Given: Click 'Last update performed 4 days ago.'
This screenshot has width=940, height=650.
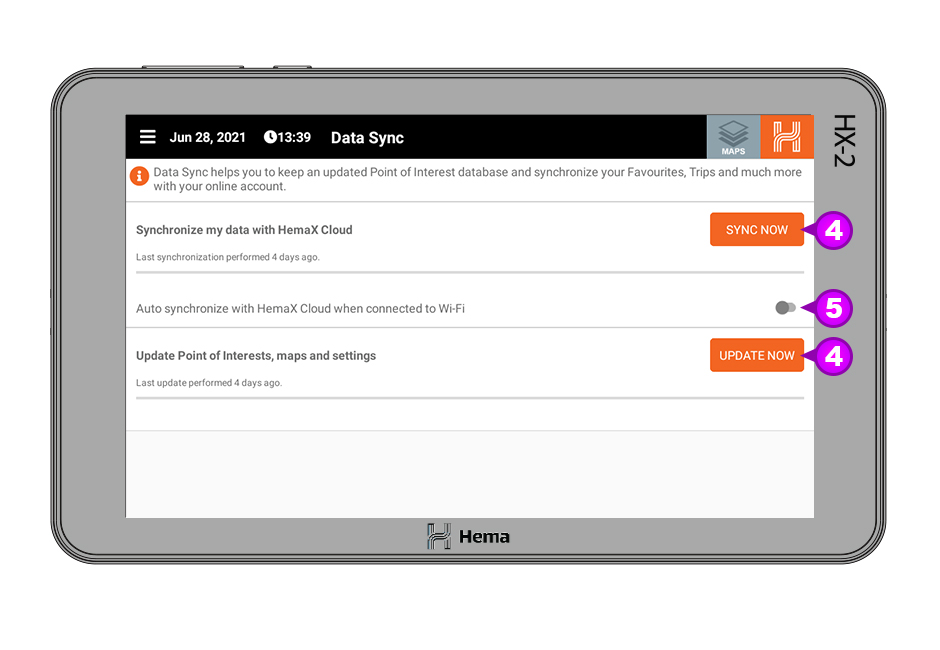Looking at the screenshot, I should [209, 383].
